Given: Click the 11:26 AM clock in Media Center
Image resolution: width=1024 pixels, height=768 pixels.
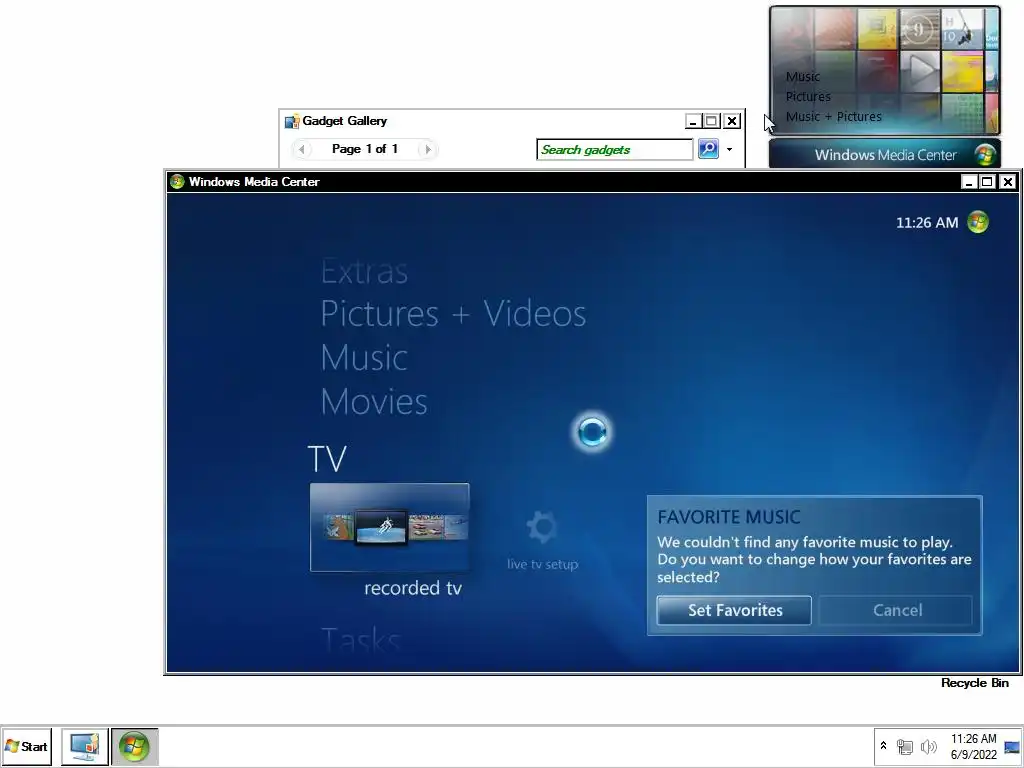Looking at the screenshot, I should pyautogui.click(x=927, y=223).
